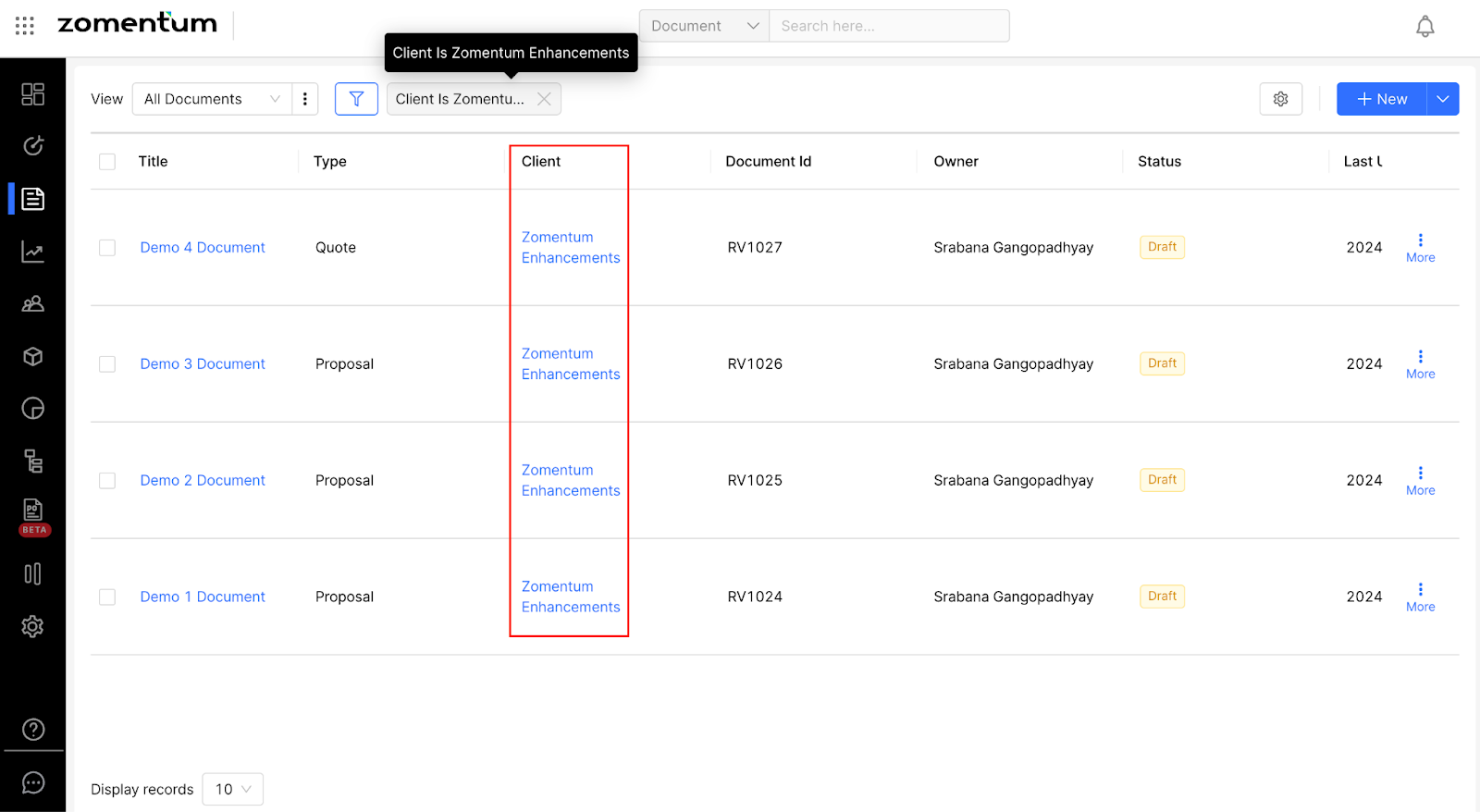Toggle the filter funnel button
Screen dimensions: 1480x812
[x=356, y=99]
